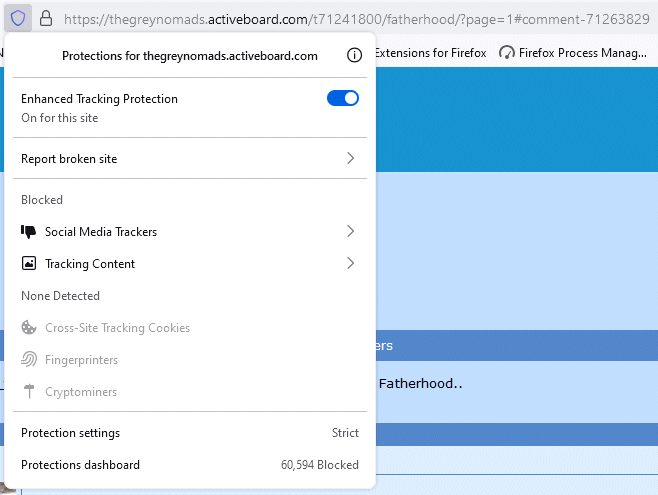Turn off Enhanced Tracking Protection switch
This screenshot has width=658, height=495.
point(342,98)
